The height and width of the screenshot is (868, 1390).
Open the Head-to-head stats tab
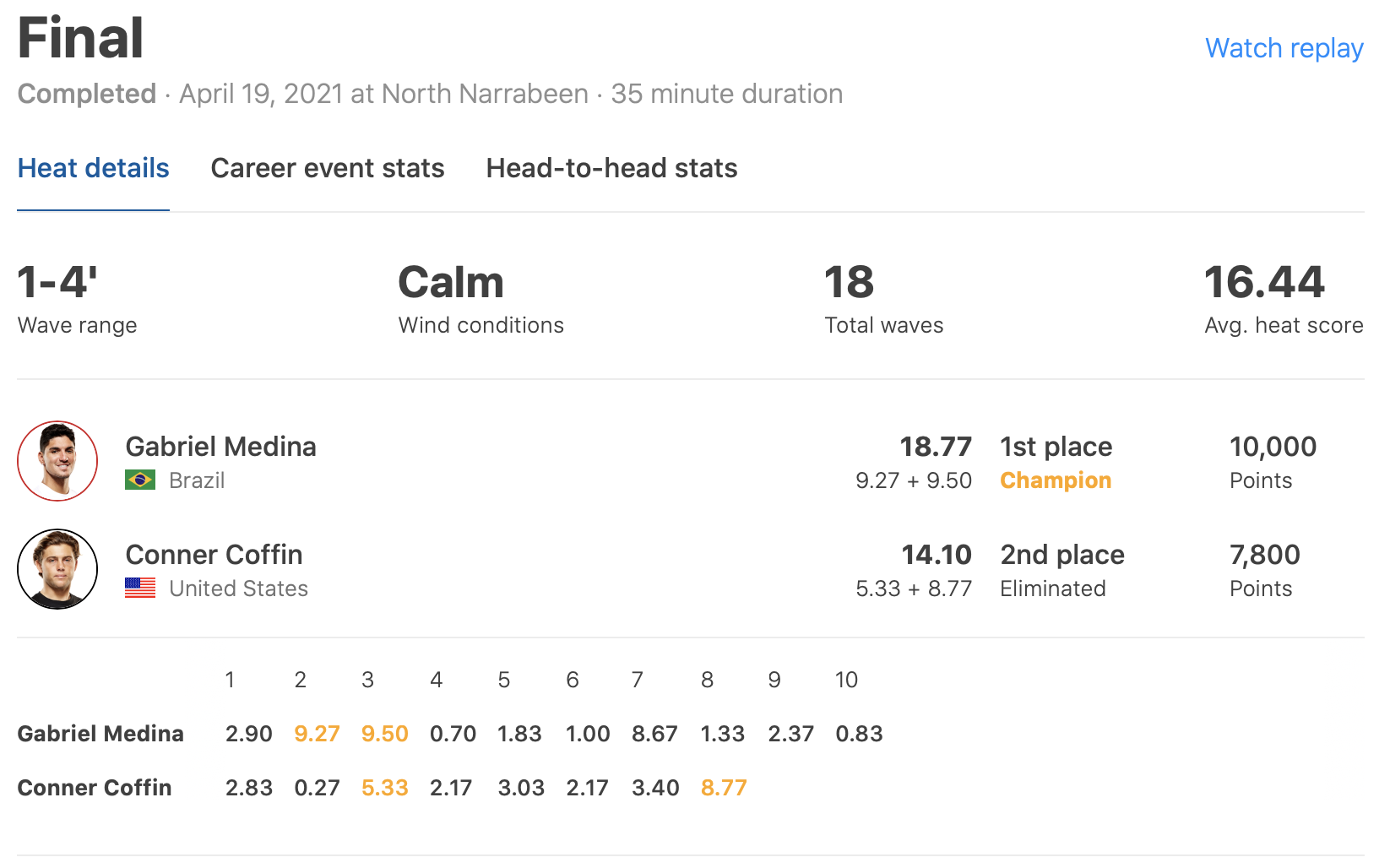point(611,168)
